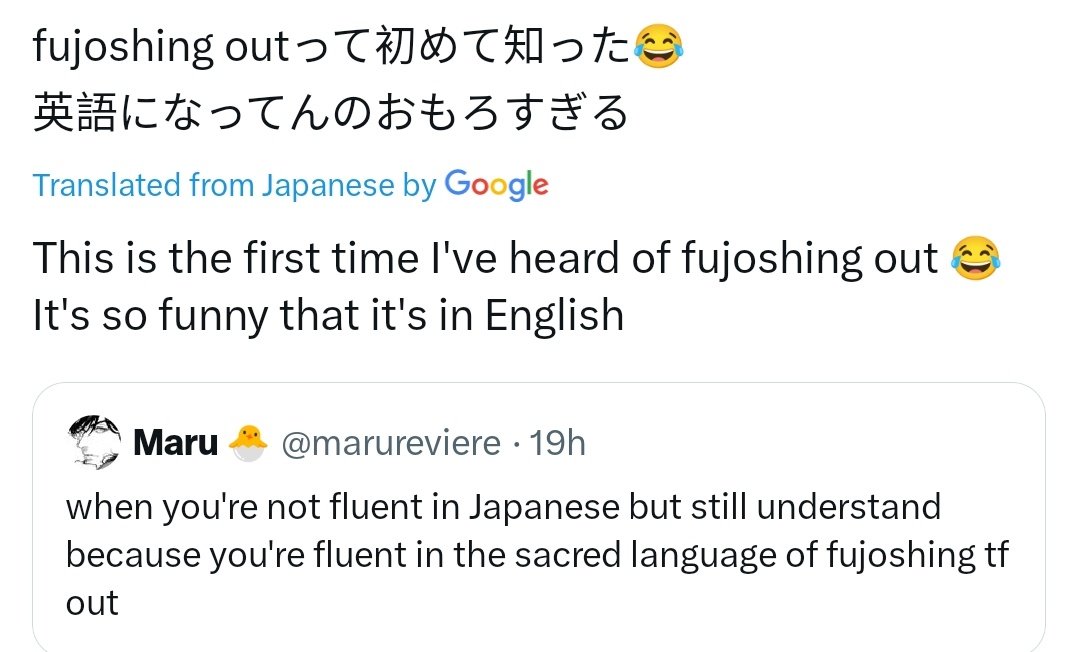Click the word "English" in the translated text
This screenshot has width=1079, height=652.
pos(555,316)
